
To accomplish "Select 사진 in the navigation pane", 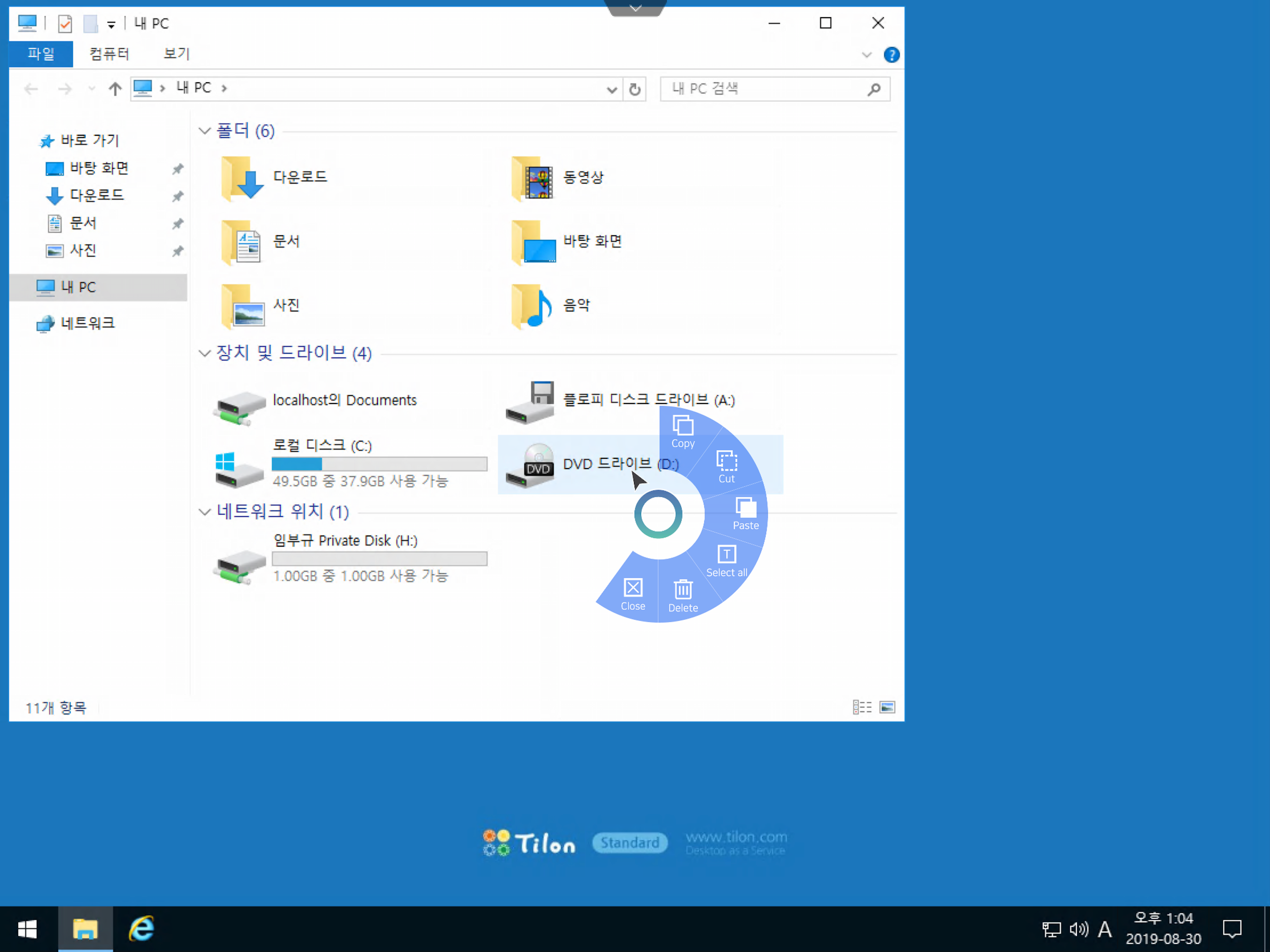I will [83, 251].
